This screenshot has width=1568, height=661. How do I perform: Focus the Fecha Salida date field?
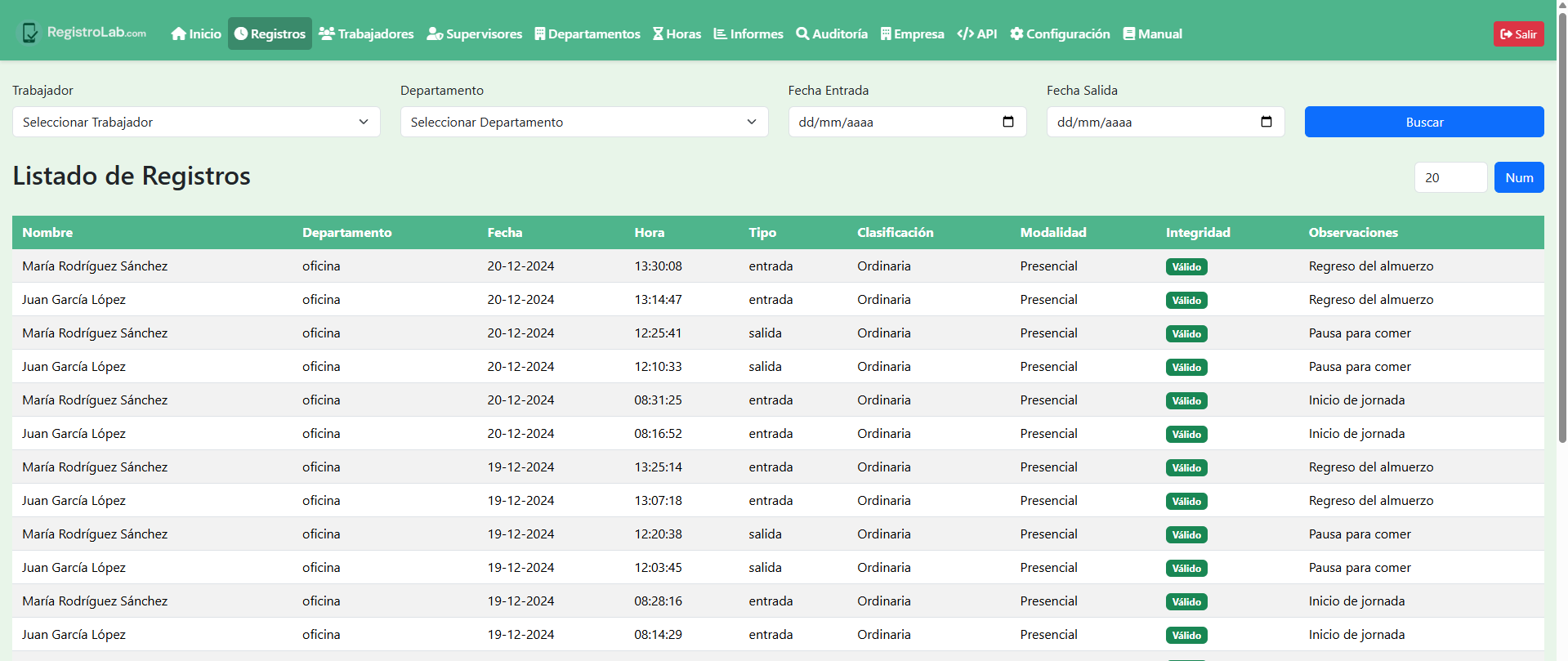(1166, 122)
